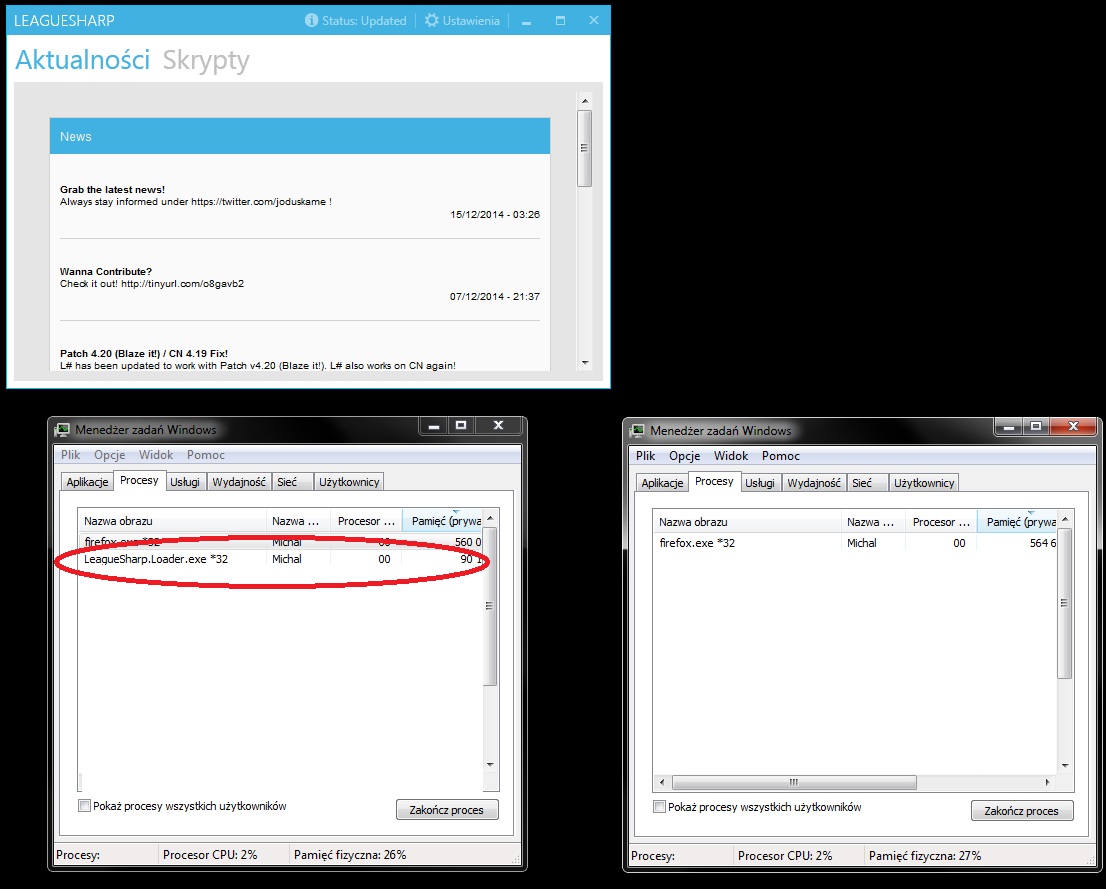The image size is (1106, 889).
Task: Select the Aktualności tab in LeagueSharp
Action: click(x=83, y=60)
